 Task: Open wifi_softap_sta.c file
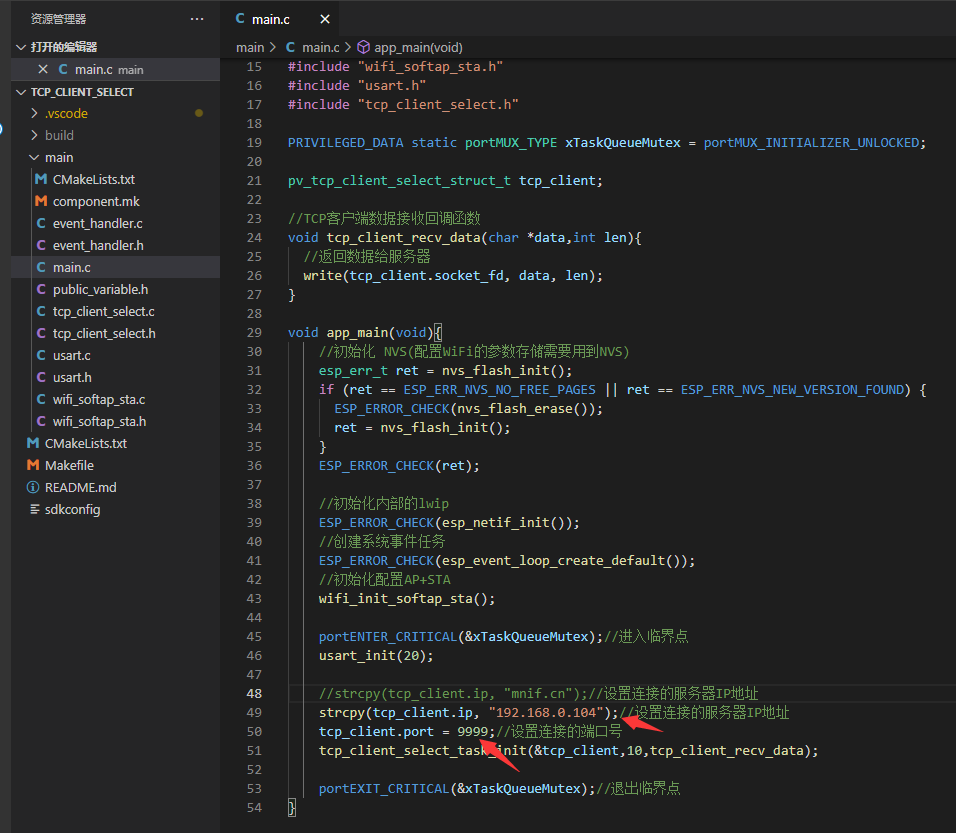click(x=99, y=399)
